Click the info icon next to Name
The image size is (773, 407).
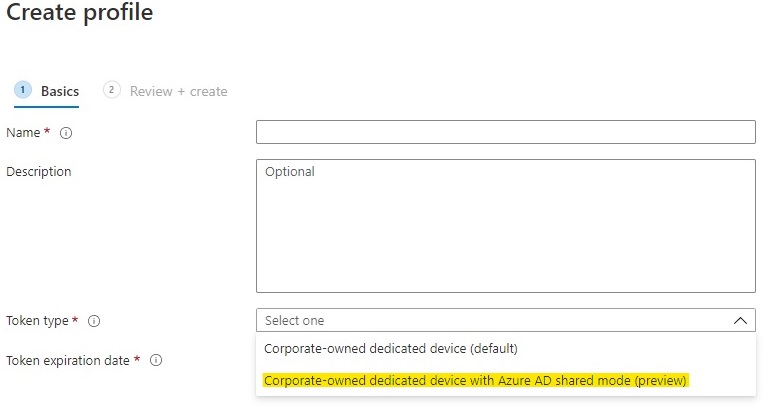coord(66,133)
